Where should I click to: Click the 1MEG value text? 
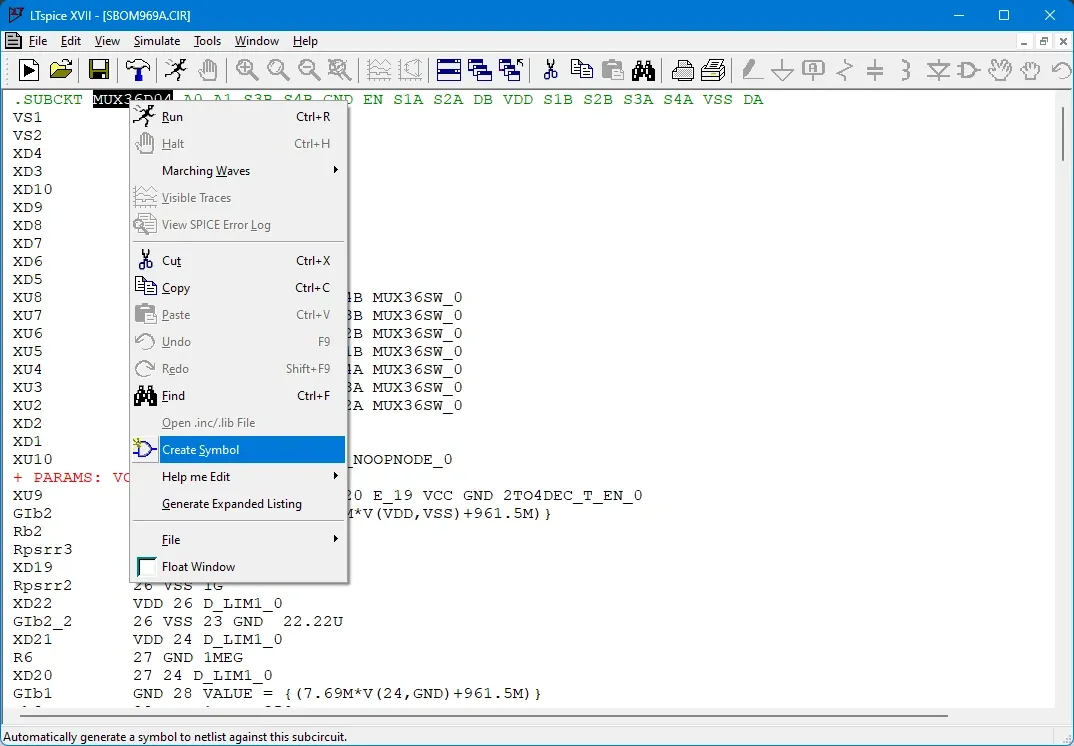pos(223,657)
